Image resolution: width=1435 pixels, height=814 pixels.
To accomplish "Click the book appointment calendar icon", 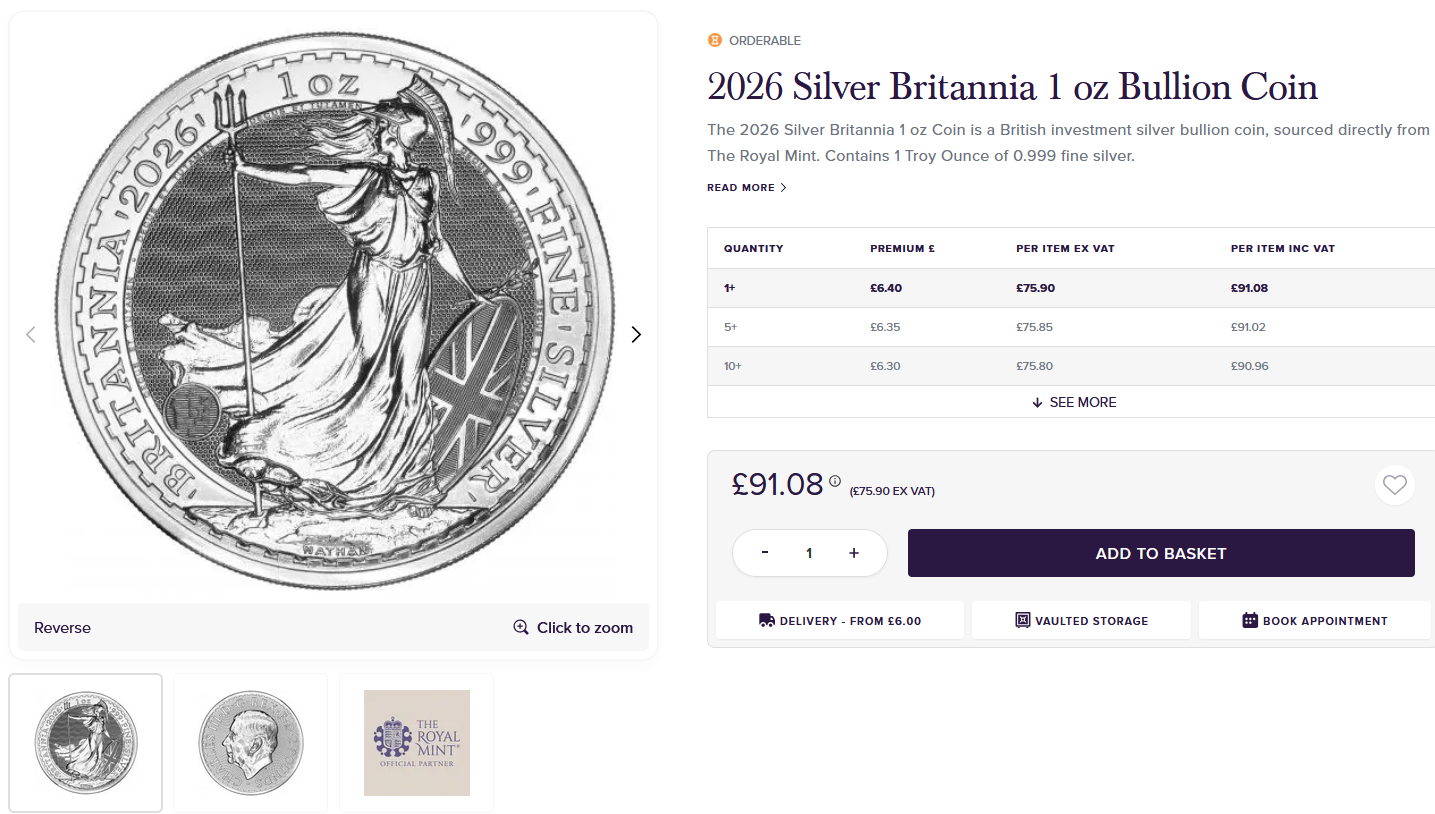I will tap(1250, 621).
